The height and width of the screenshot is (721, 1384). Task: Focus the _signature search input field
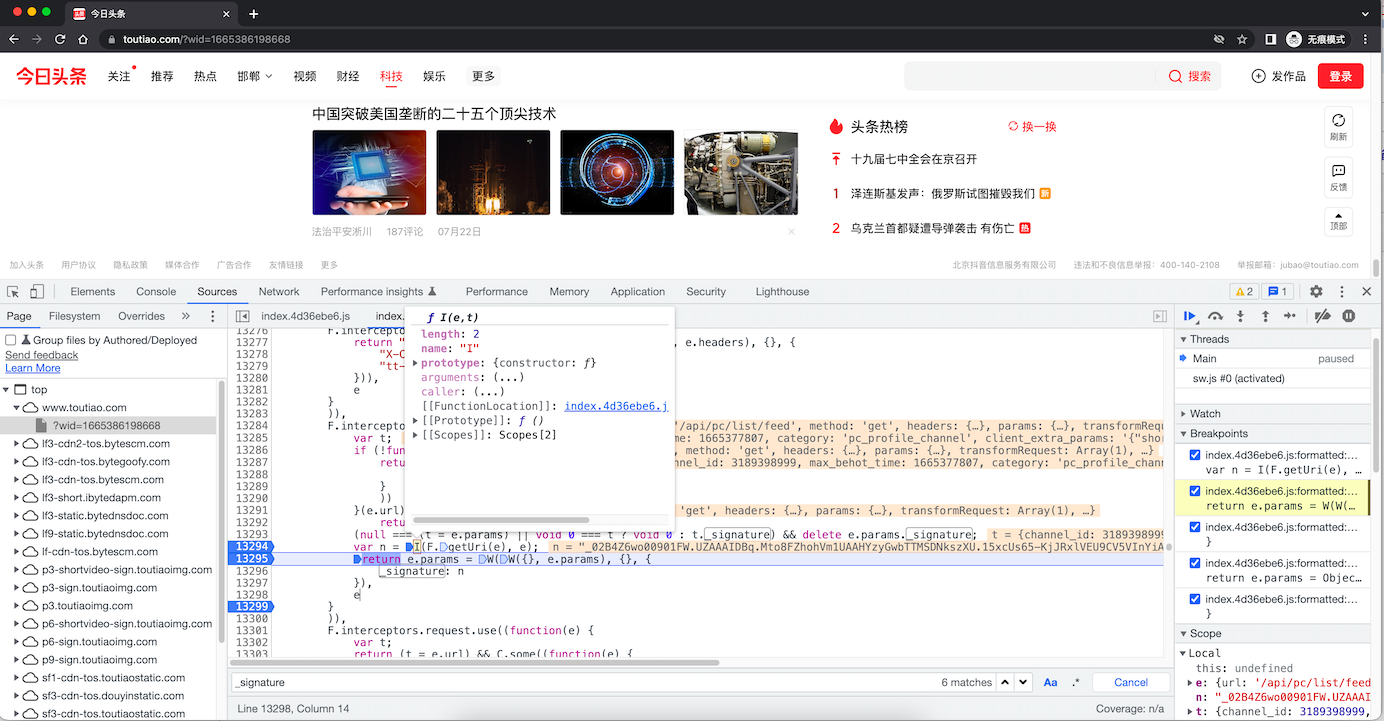(x=583, y=682)
